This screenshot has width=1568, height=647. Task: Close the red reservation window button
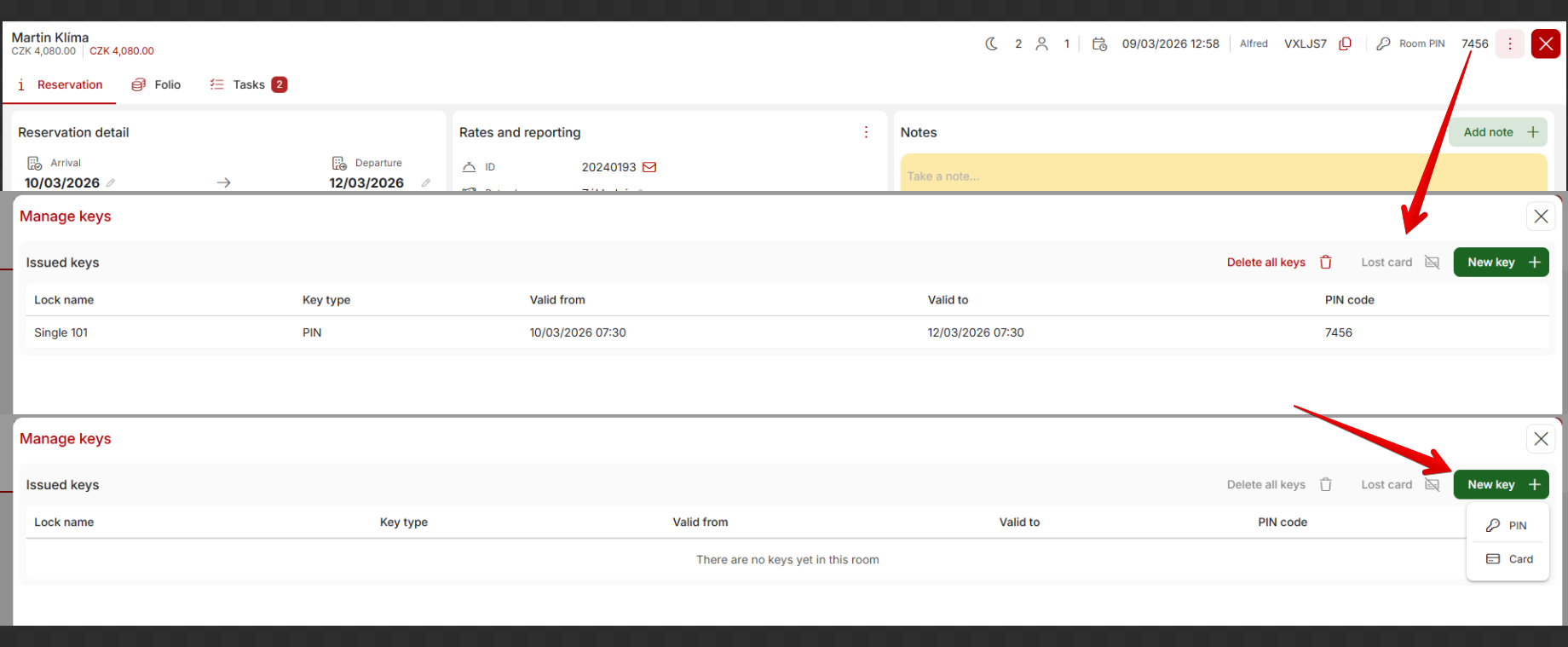pyautogui.click(x=1545, y=43)
